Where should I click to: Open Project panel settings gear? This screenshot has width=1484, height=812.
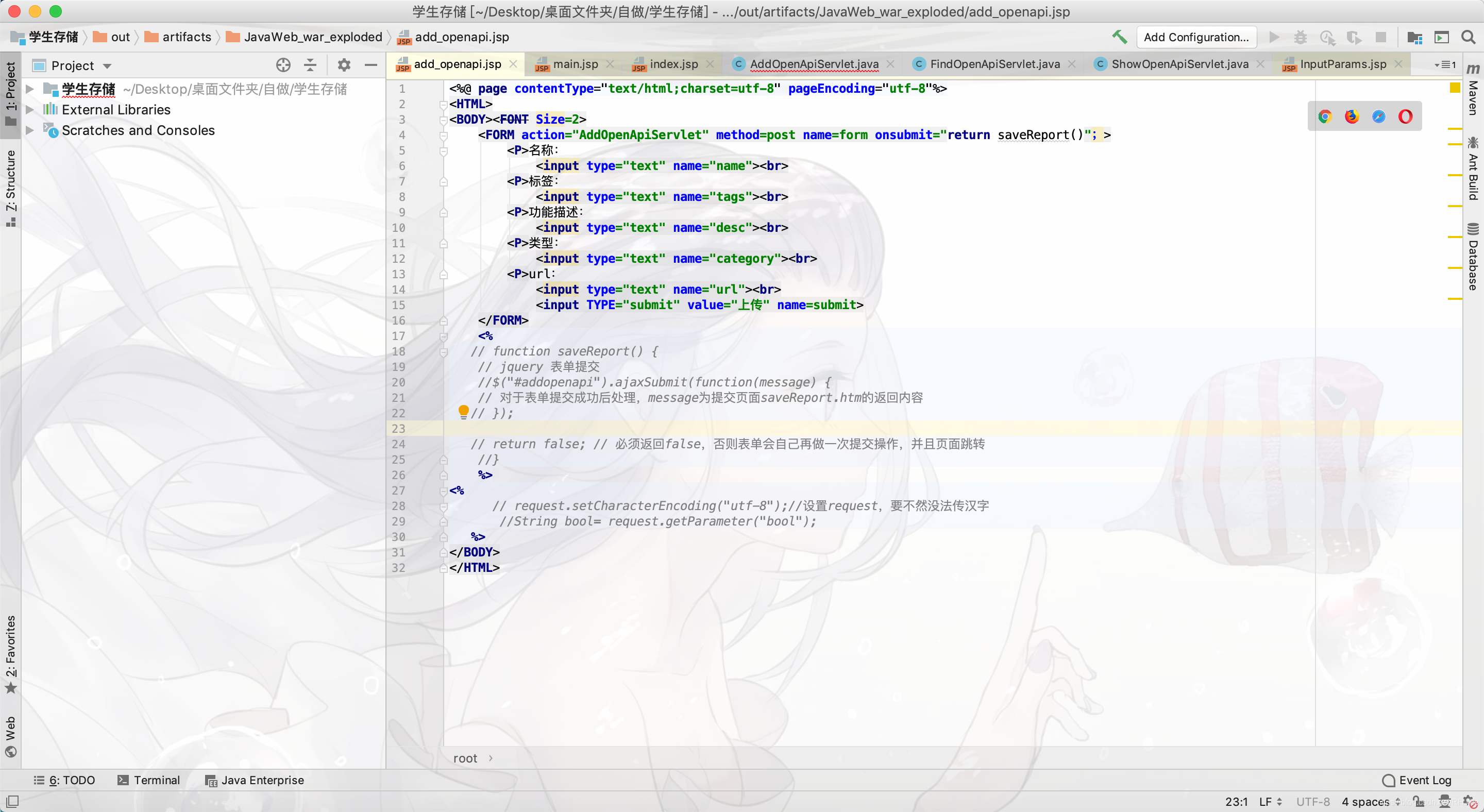344,65
